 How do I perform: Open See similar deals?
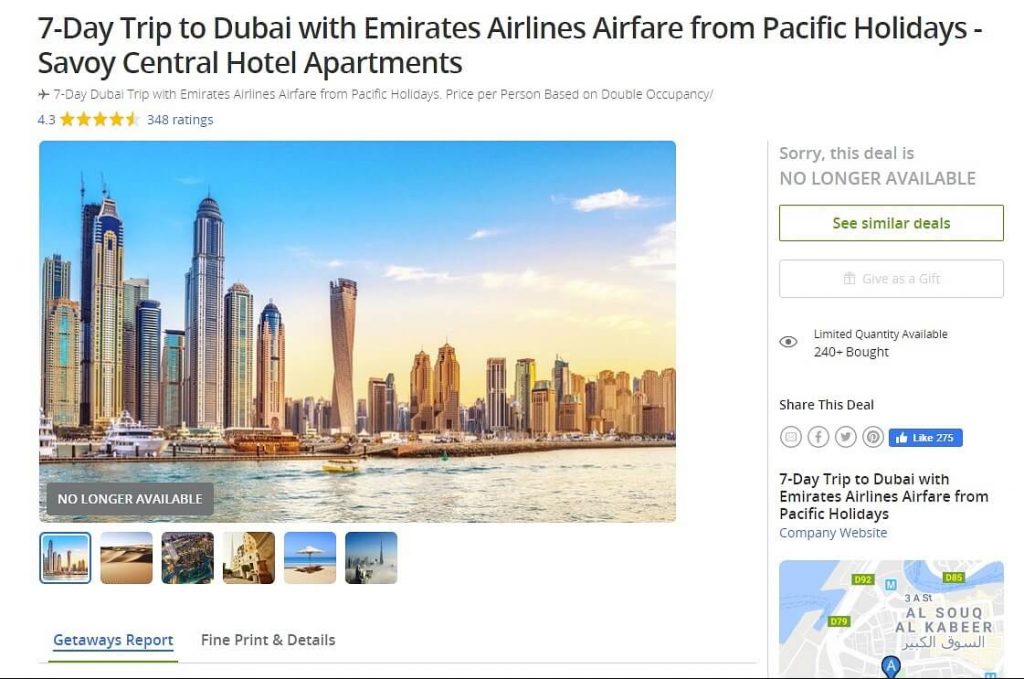coord(891,223)
